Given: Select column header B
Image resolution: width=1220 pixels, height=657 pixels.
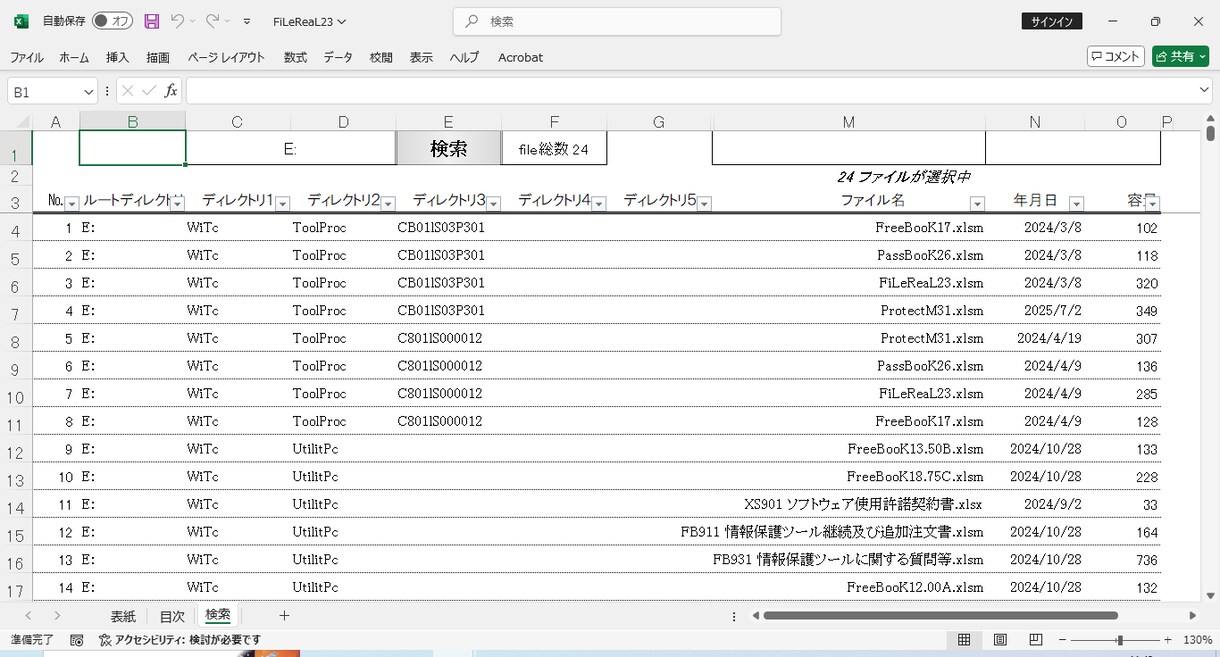Looking at the screenshot, I should (132, 121).
